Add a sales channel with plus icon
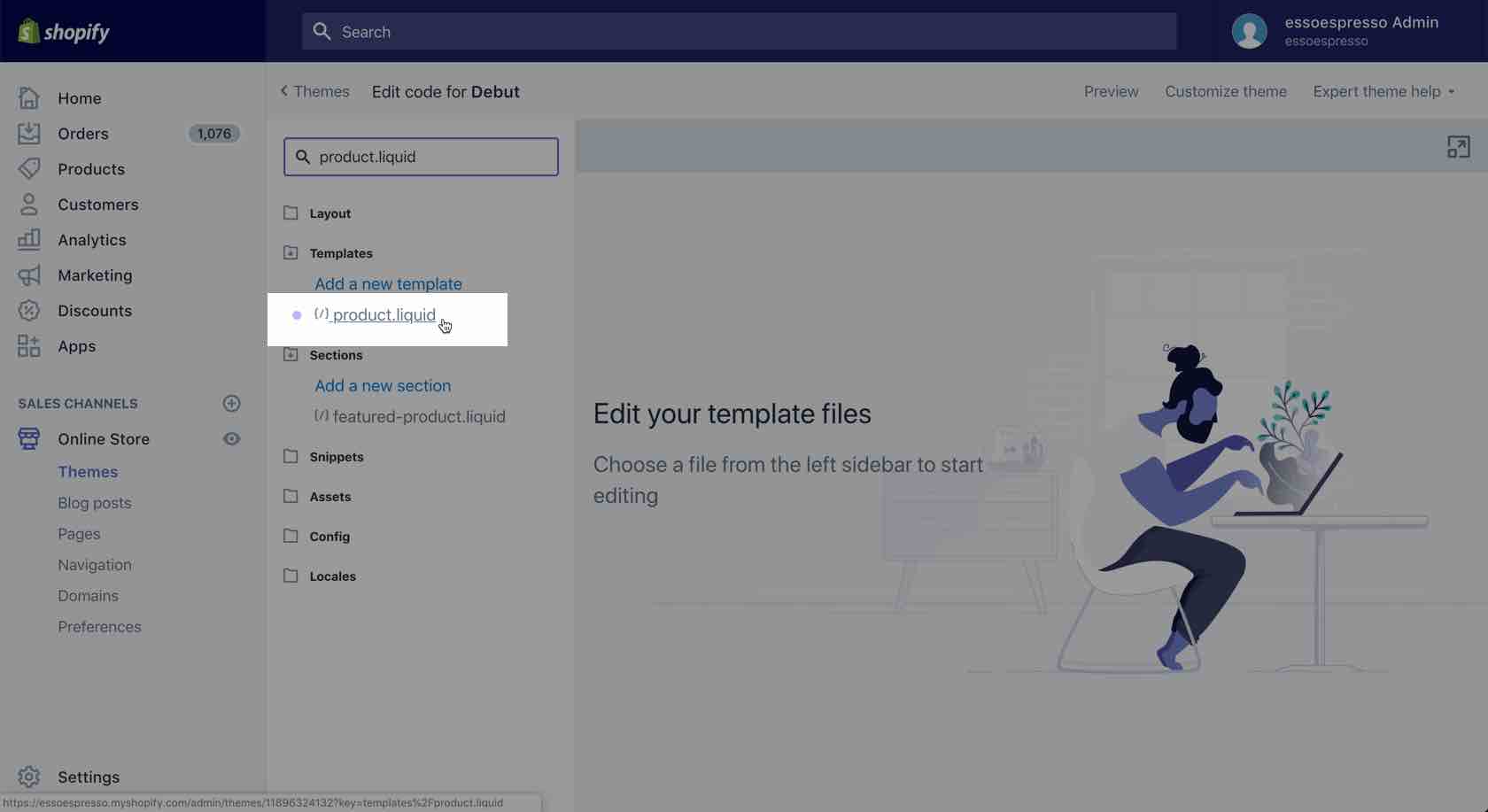The height and width of the screenshot is (812, 1488). pyautogui.click(x=231, y=404)
